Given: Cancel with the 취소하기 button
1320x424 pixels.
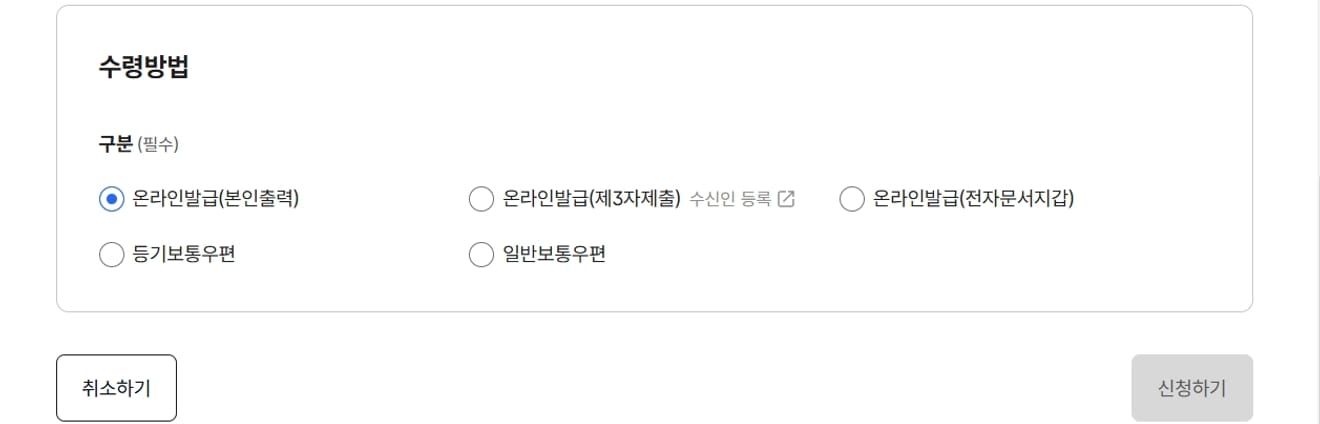Looking at the screenshot, I should [x=116, y=388].
